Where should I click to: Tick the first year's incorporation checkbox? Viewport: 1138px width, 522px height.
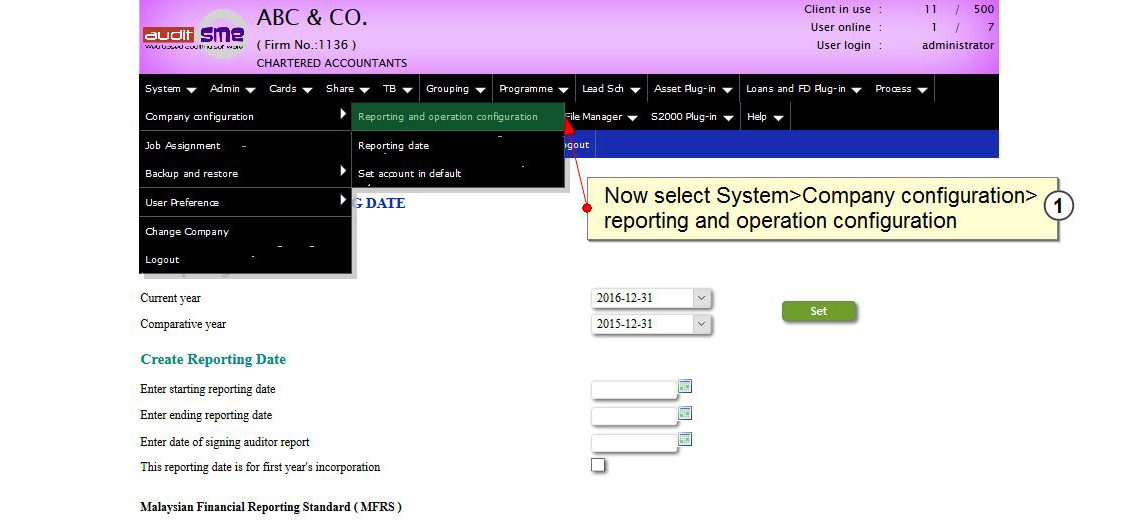point(598,465)
